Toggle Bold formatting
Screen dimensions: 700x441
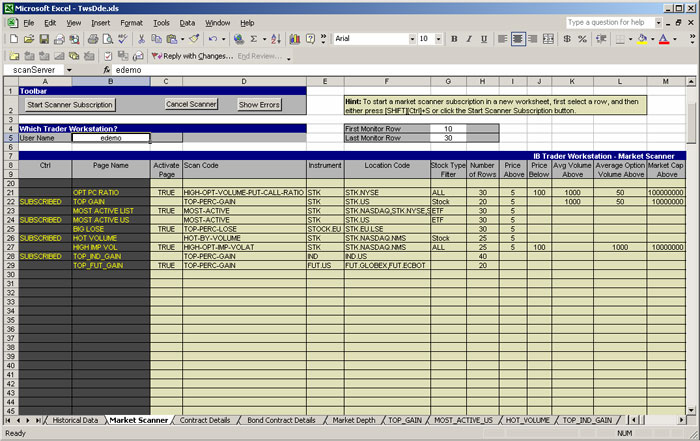click(x=454, y=39)
